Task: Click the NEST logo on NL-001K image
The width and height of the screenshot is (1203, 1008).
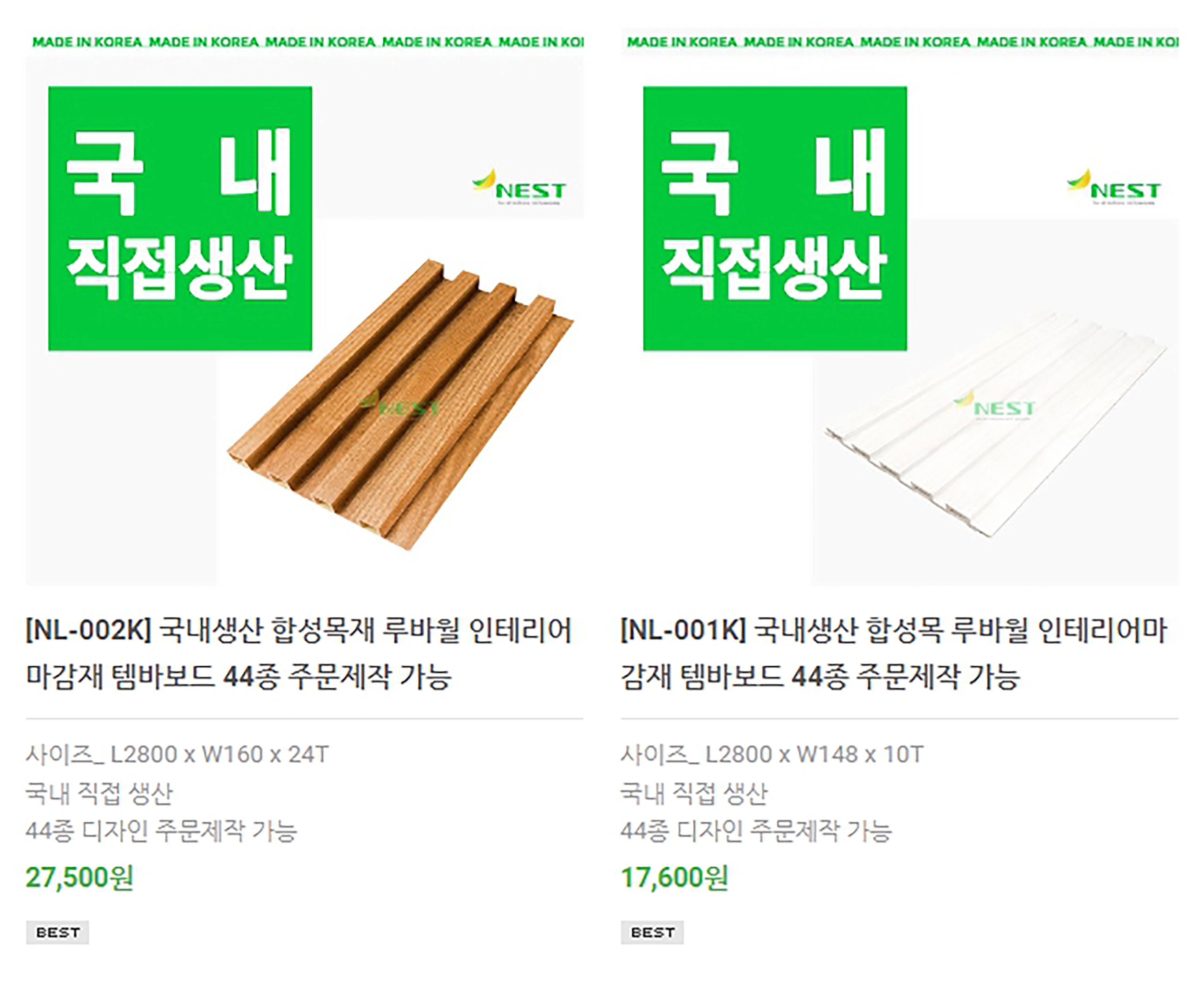Action: click(x=1114, y=187)
